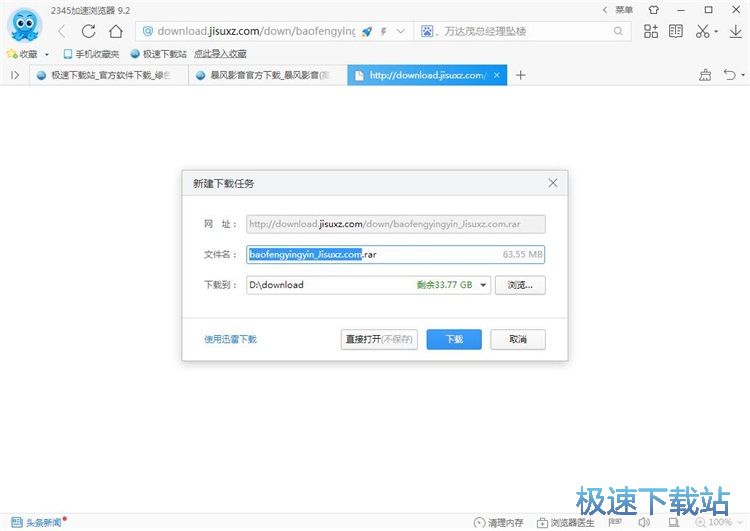The image size is (750, 531).
Task: Click the rocket speed mode icon
Action: point(367,32)
